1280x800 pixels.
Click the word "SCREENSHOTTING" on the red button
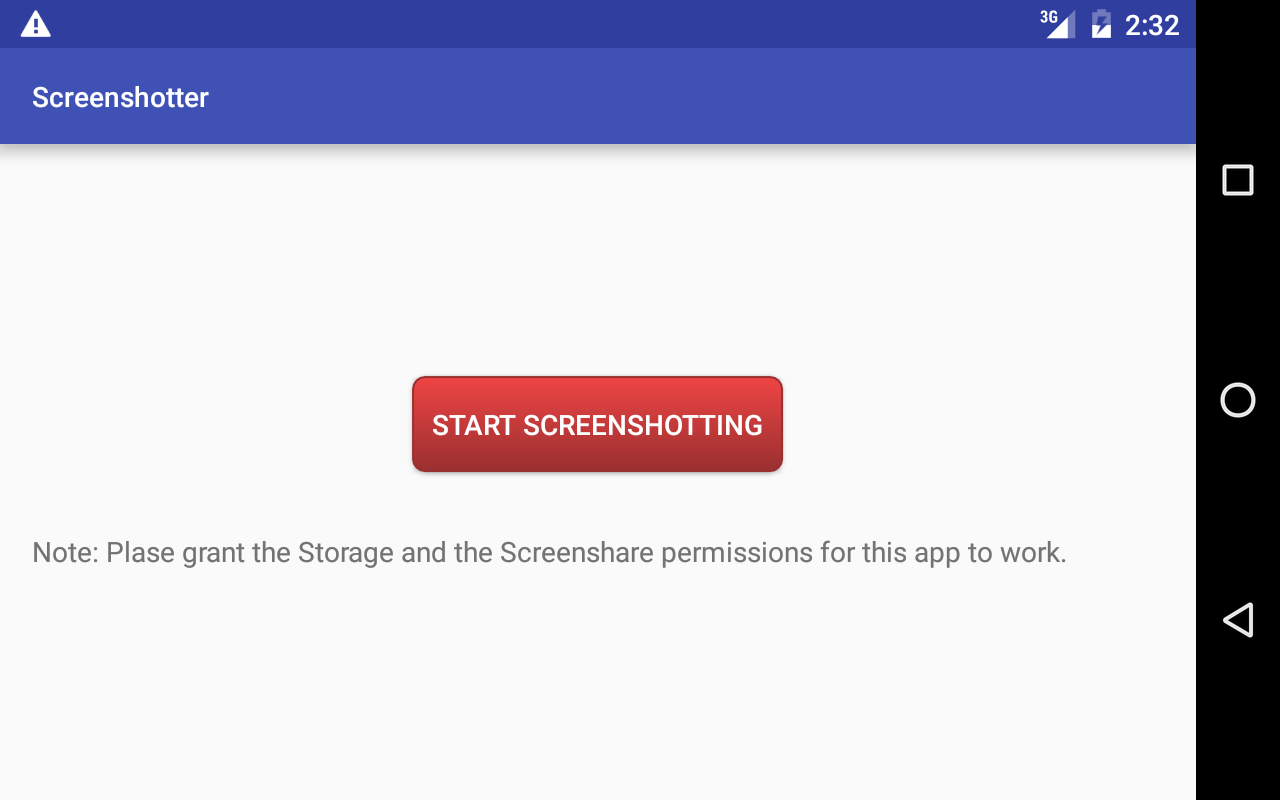tap(643, 425)
